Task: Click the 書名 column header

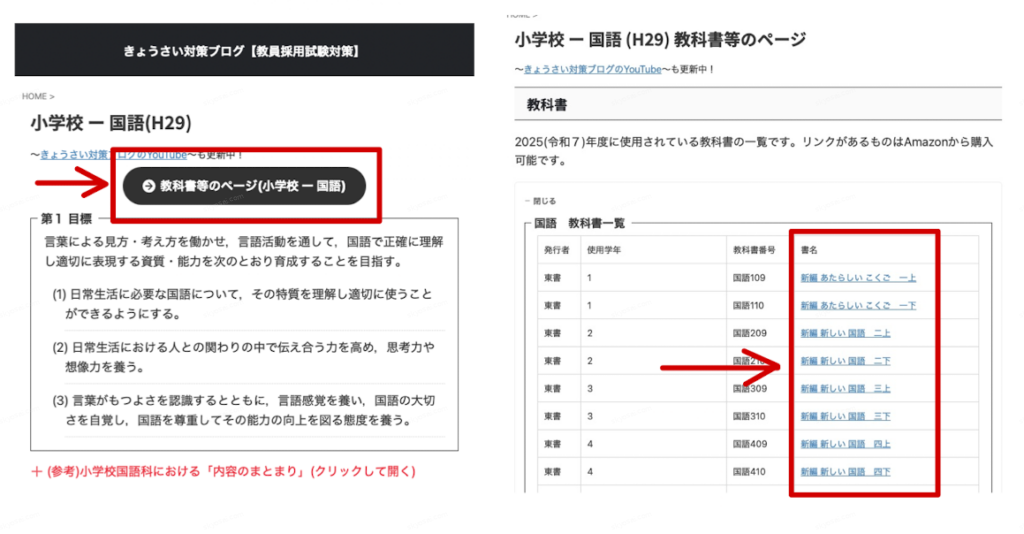Action: pyautogui.click(x=810, y=249)
